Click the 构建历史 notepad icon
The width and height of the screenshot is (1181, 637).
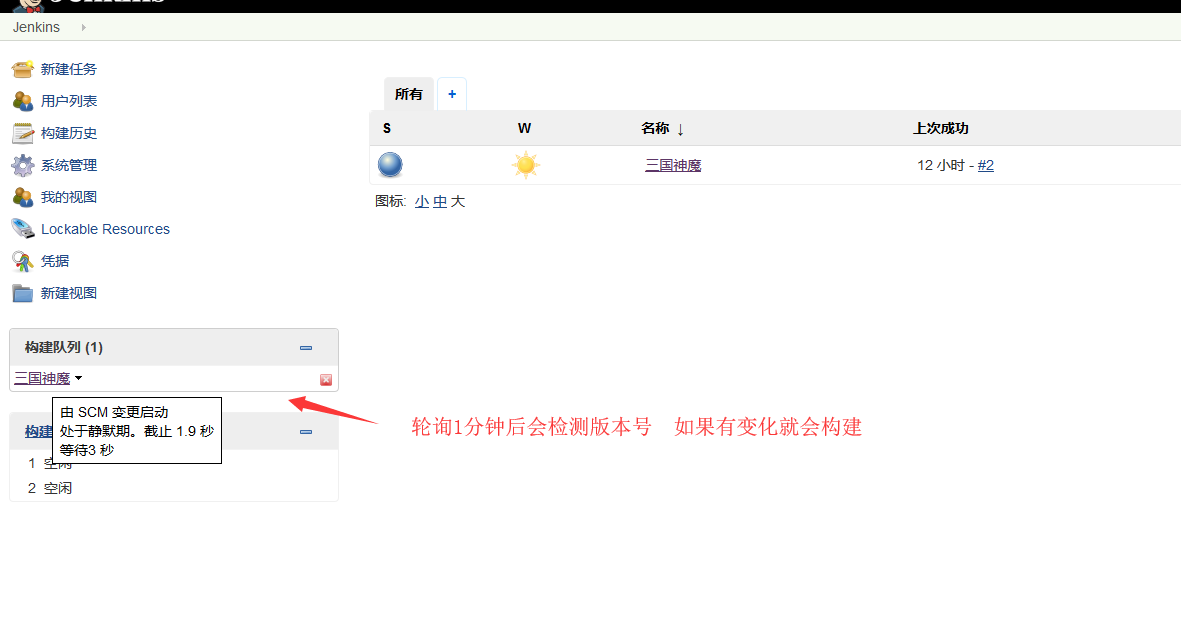(x=22, y=133)
